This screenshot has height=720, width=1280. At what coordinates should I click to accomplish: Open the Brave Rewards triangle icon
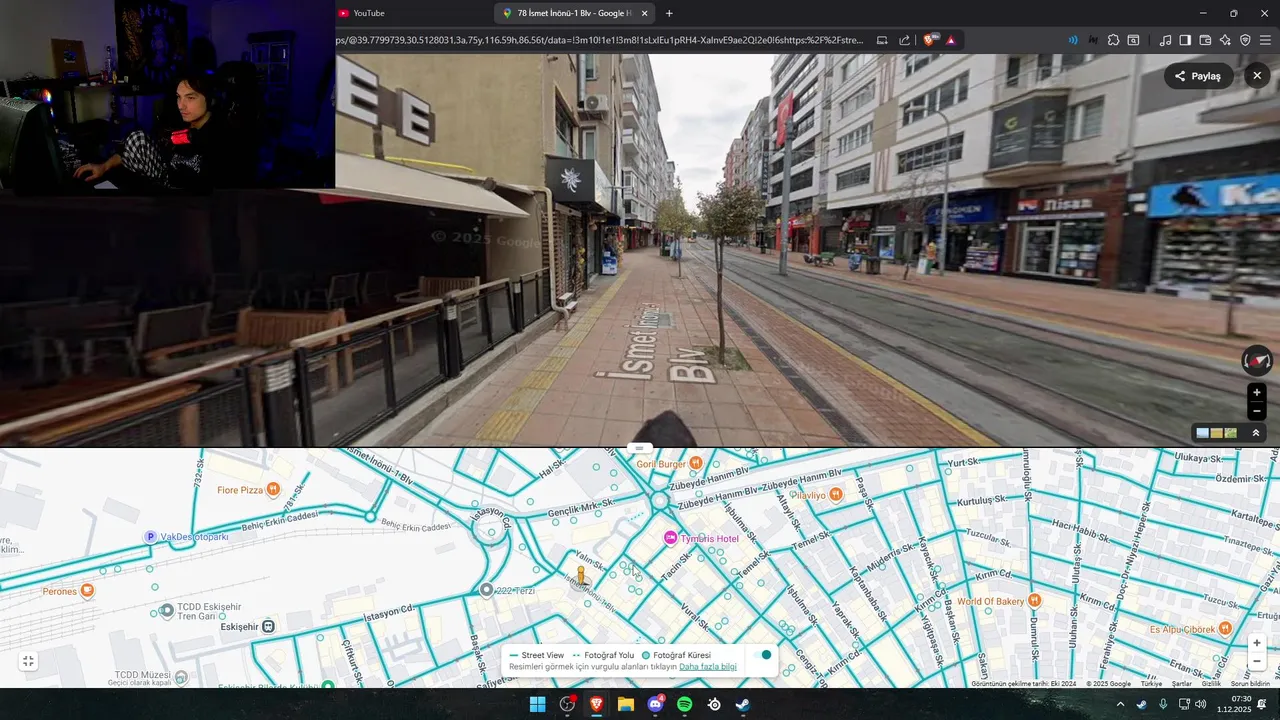(950, 40)
